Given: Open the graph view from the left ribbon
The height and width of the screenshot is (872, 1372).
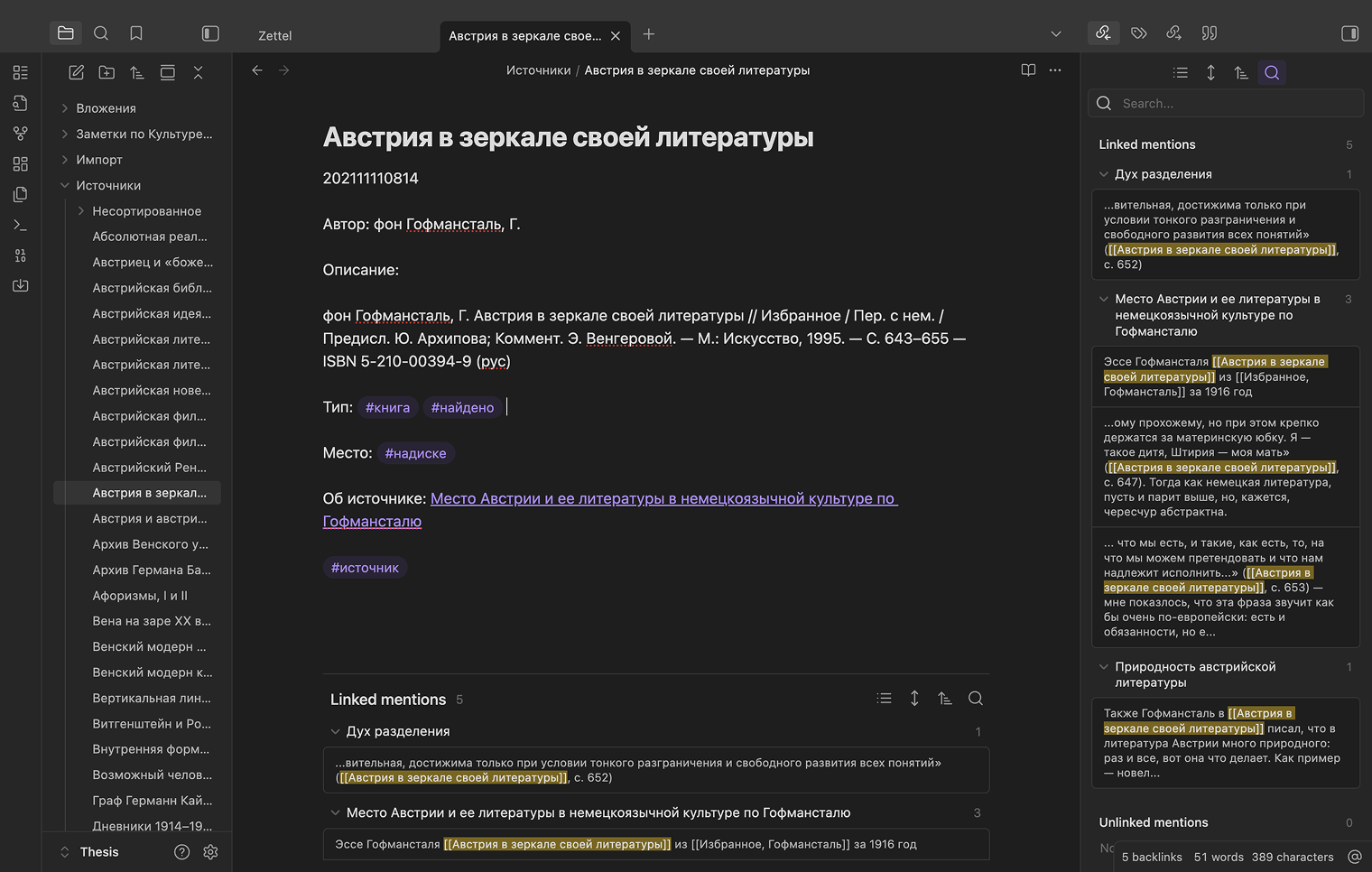Looking at the screenshot, I should pyautogui.click(x=20, y=133).
